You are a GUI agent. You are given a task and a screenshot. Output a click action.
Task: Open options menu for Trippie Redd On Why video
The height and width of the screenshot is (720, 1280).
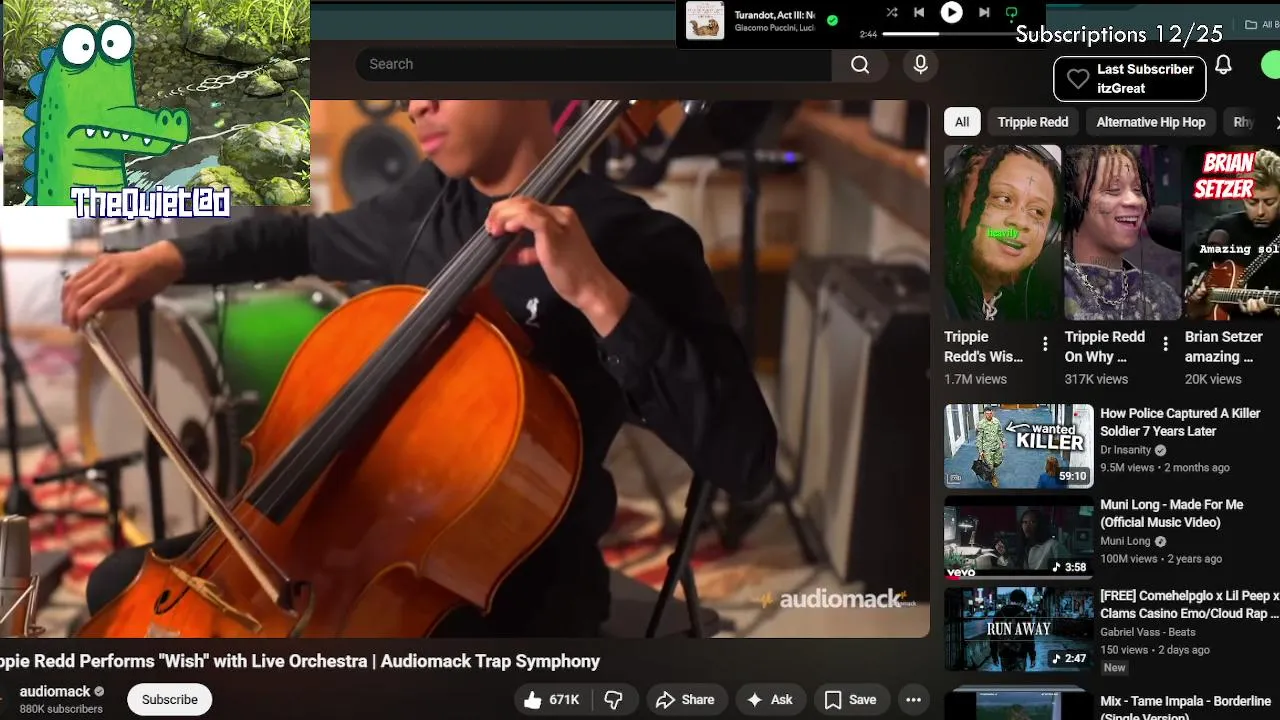coord(1165,344)
